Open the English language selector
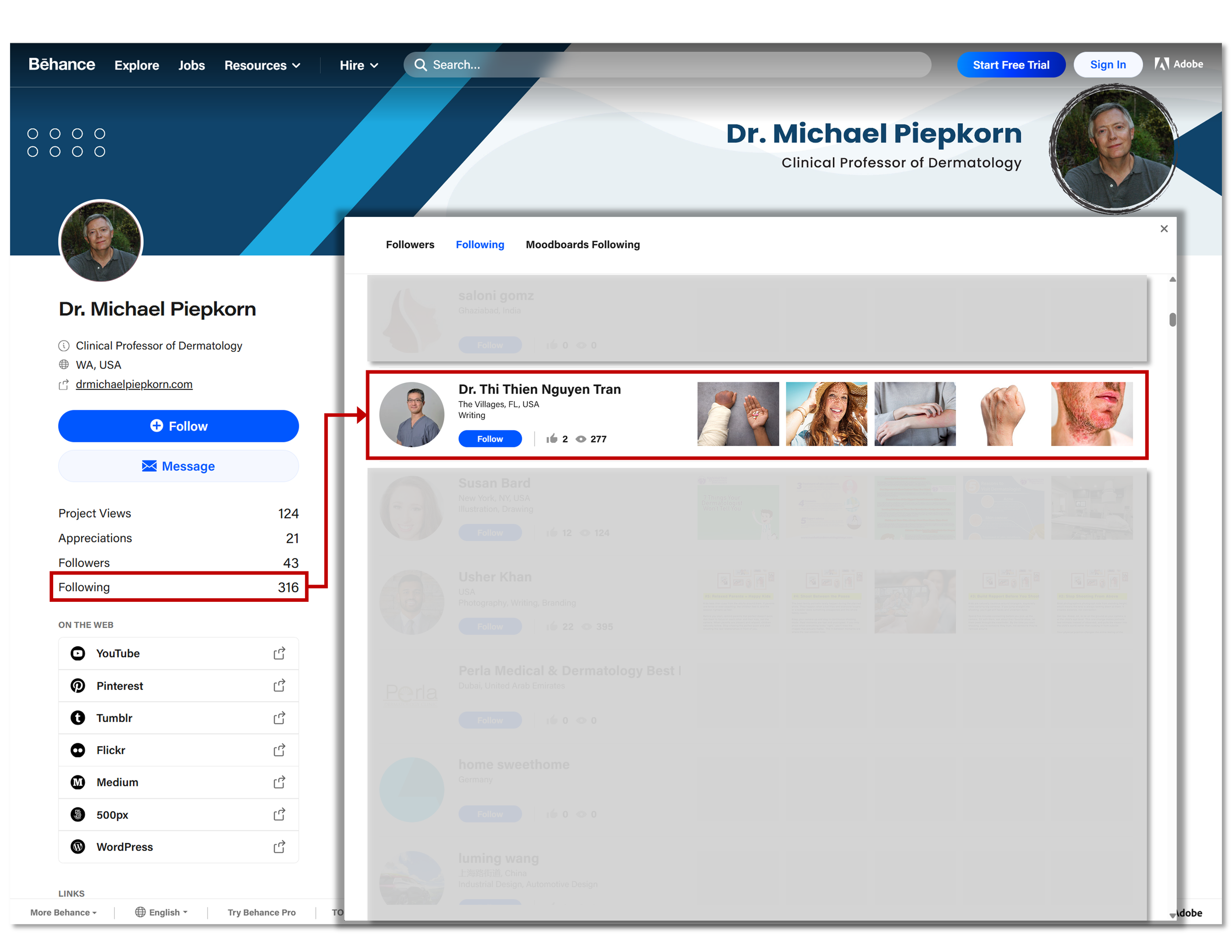 click(161, 912)
